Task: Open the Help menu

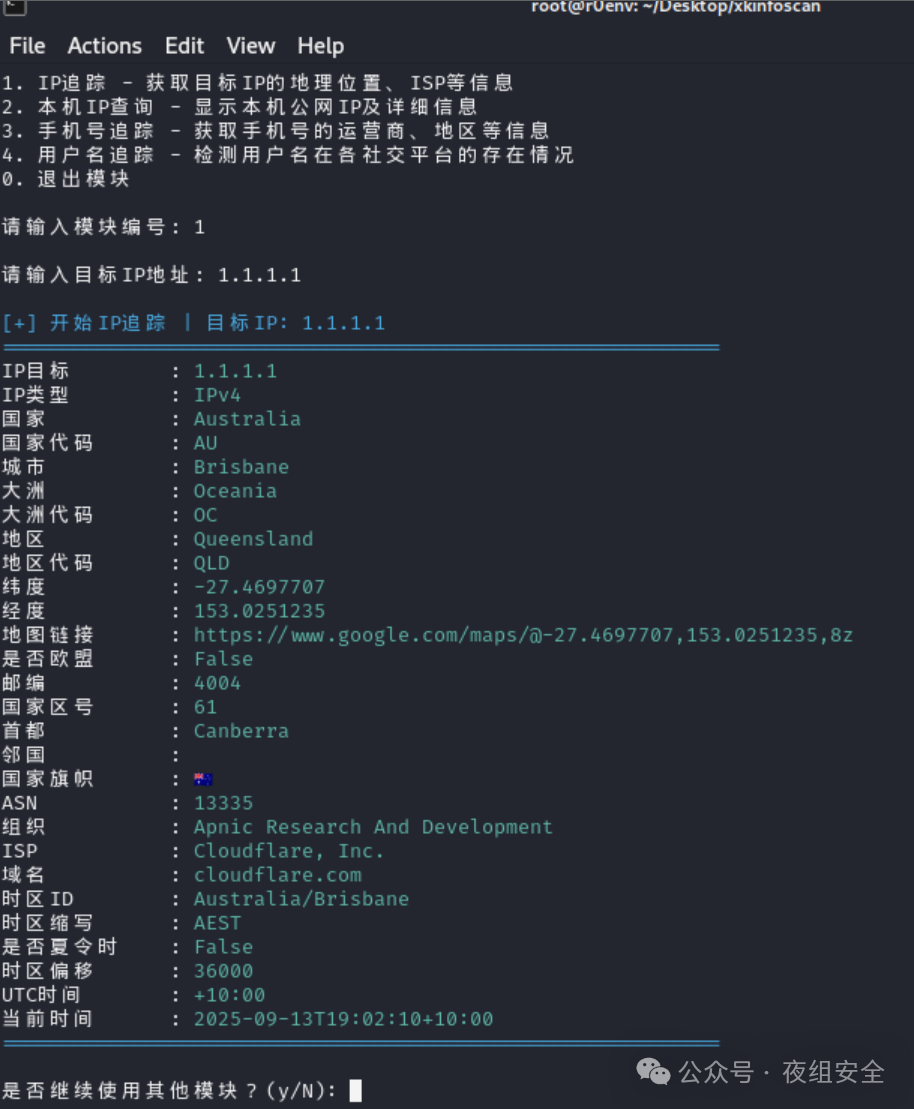Action: click(320, 46)
